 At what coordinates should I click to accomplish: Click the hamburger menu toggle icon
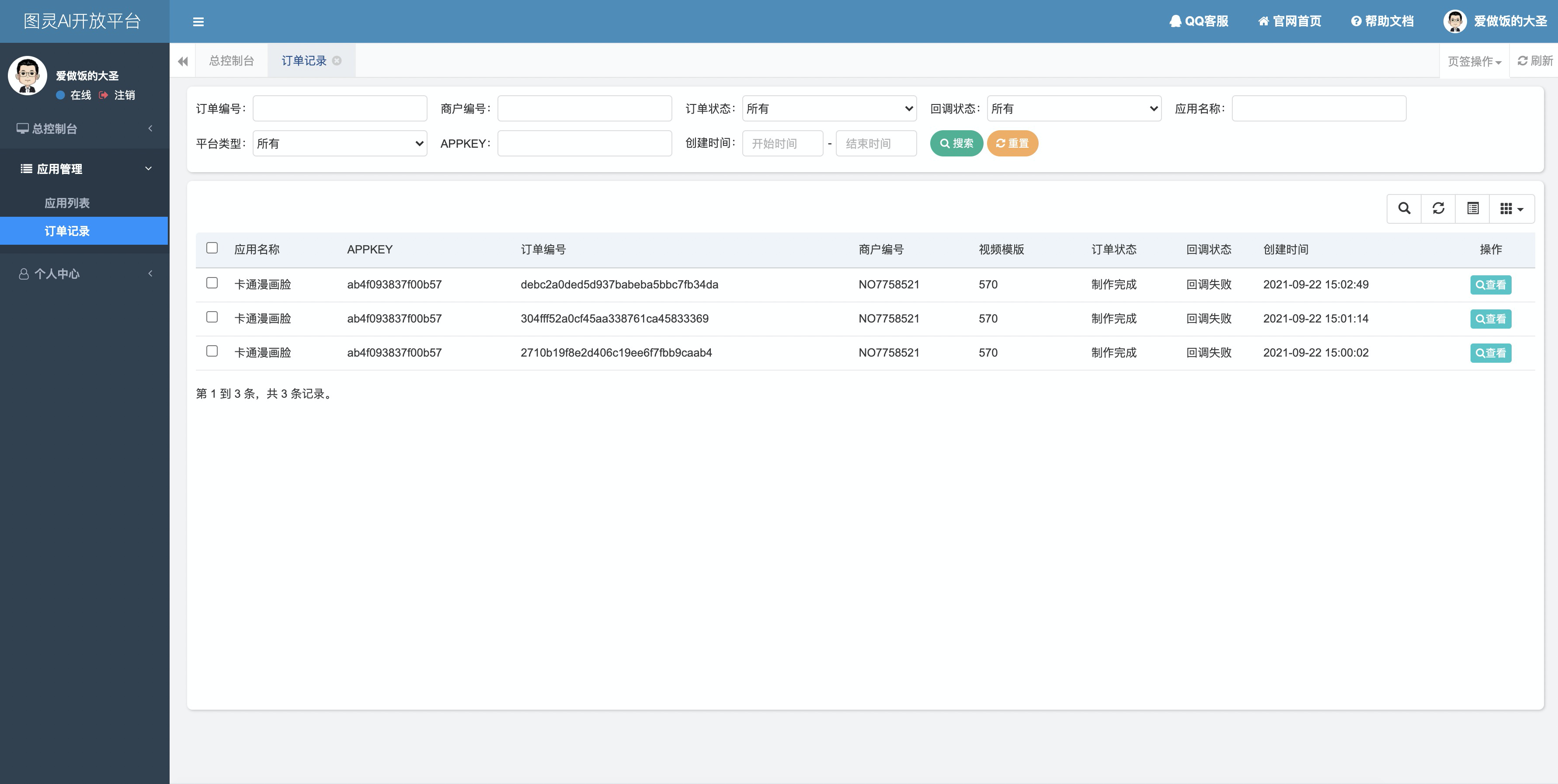click(198, 22)
